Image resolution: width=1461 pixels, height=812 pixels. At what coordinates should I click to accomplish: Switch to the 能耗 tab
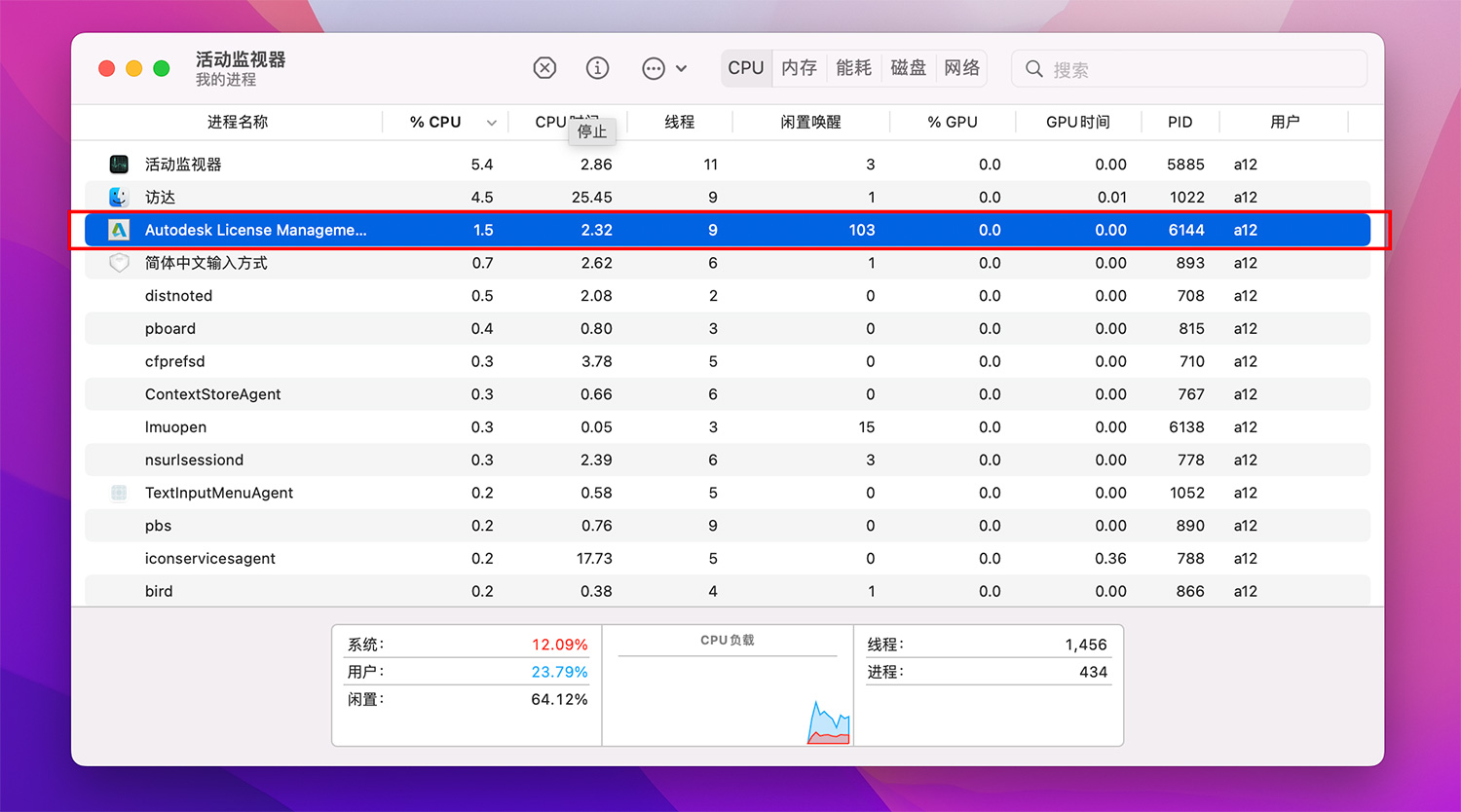(x=854, y=68)
